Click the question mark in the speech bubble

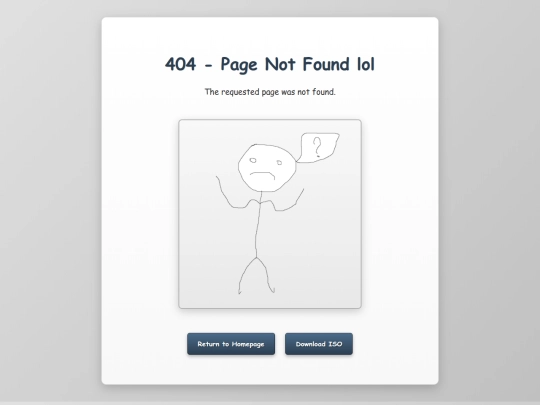(317, 147)
